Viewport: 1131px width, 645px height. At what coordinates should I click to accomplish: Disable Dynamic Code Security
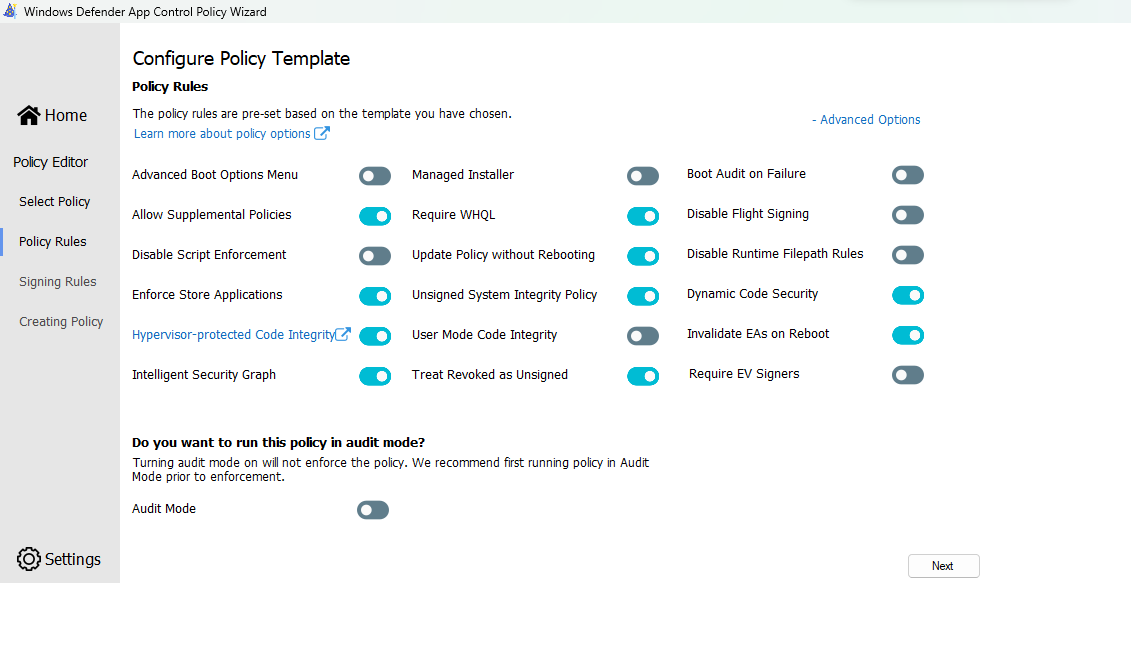pyautogui.click(x=907, y=295)
